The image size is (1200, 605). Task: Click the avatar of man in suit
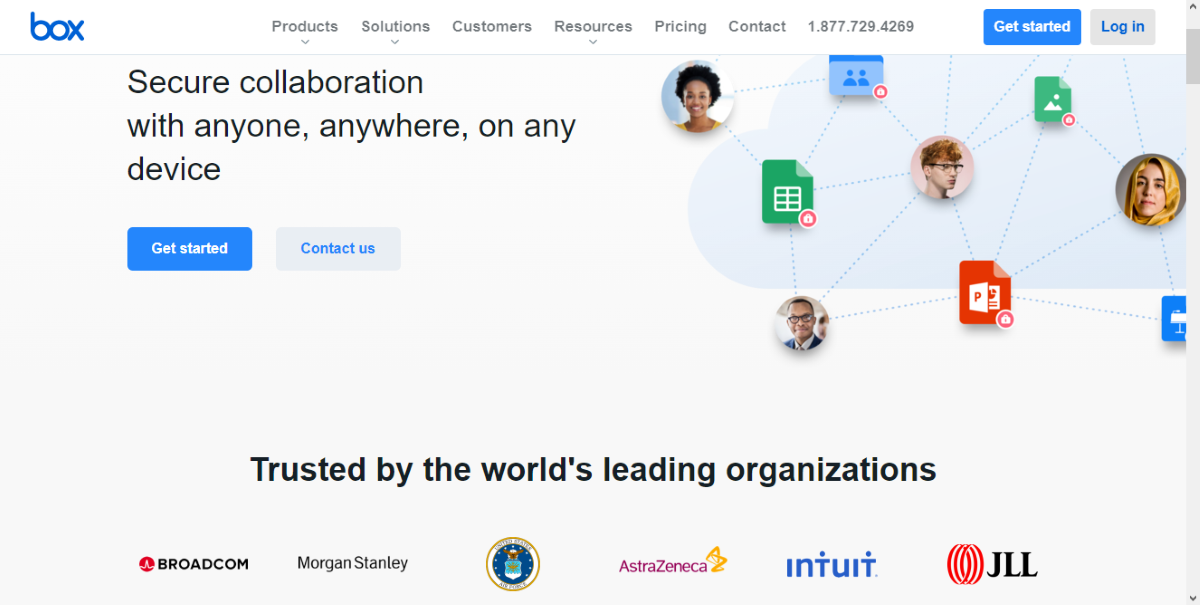801,323
